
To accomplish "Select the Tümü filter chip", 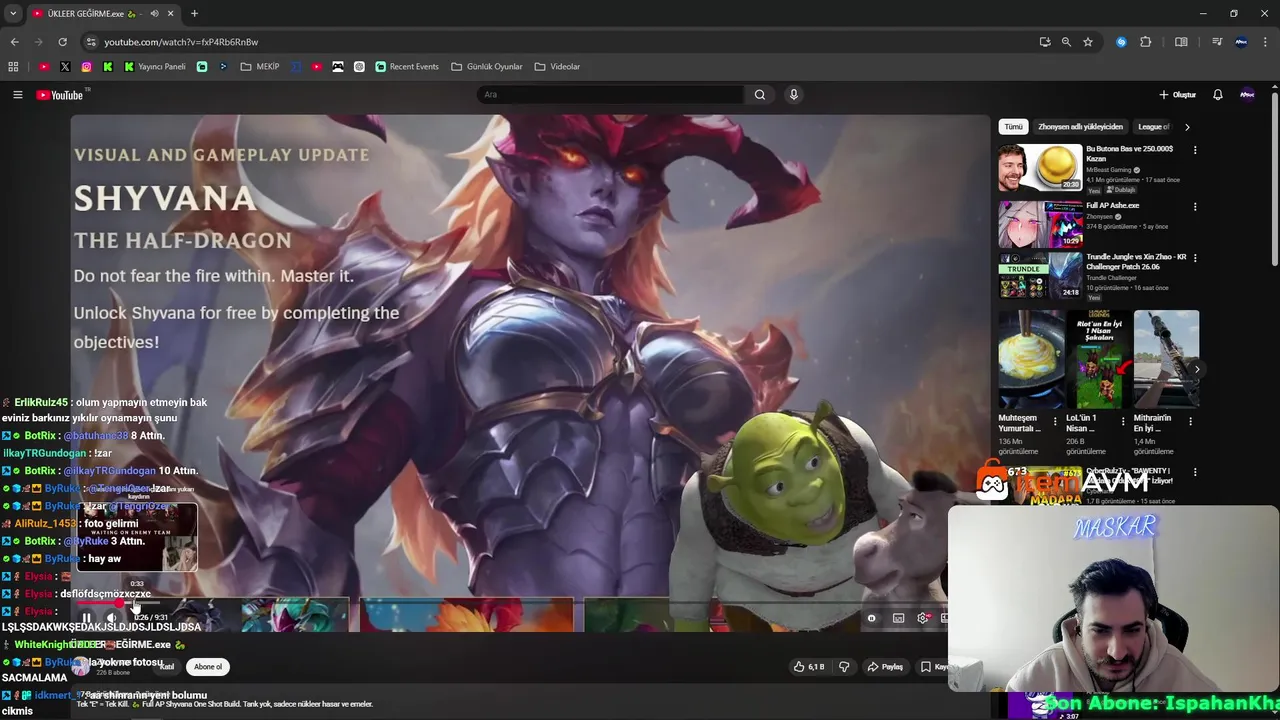I will point(1014,127).
